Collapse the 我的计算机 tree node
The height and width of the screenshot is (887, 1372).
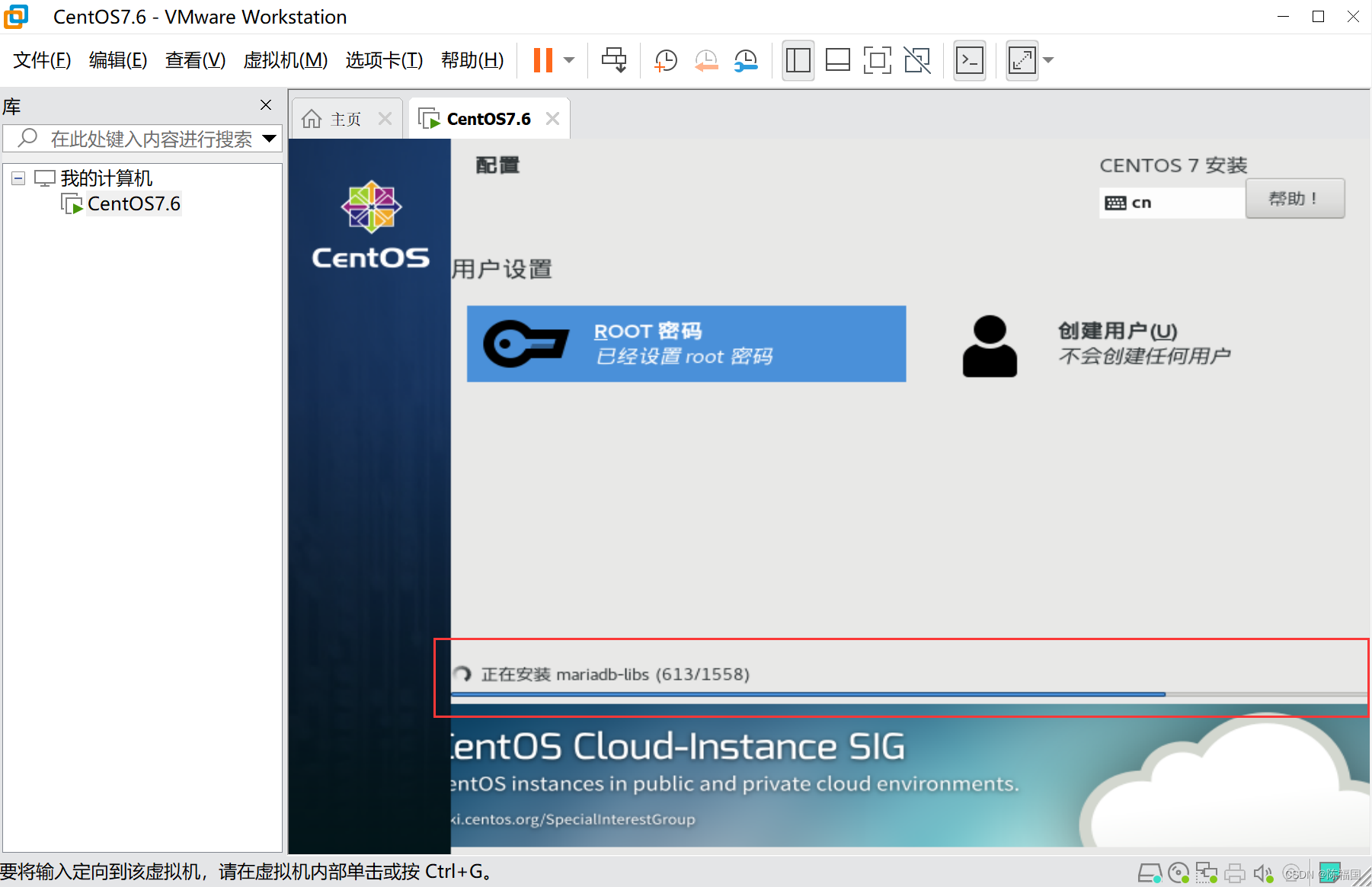[18, 178]
